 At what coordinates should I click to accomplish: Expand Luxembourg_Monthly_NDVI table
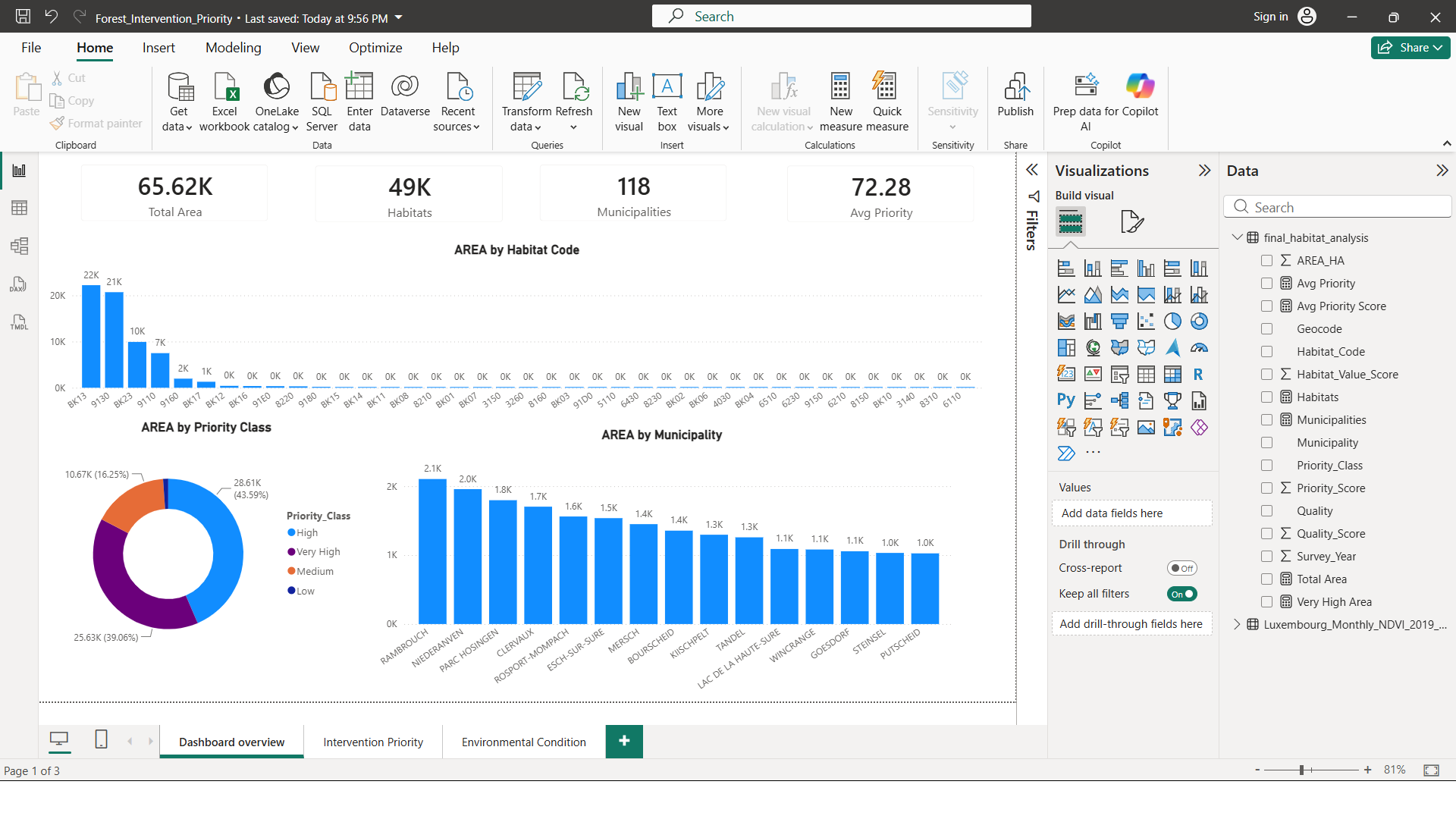pyautogui.click(x=1237, y=624)
